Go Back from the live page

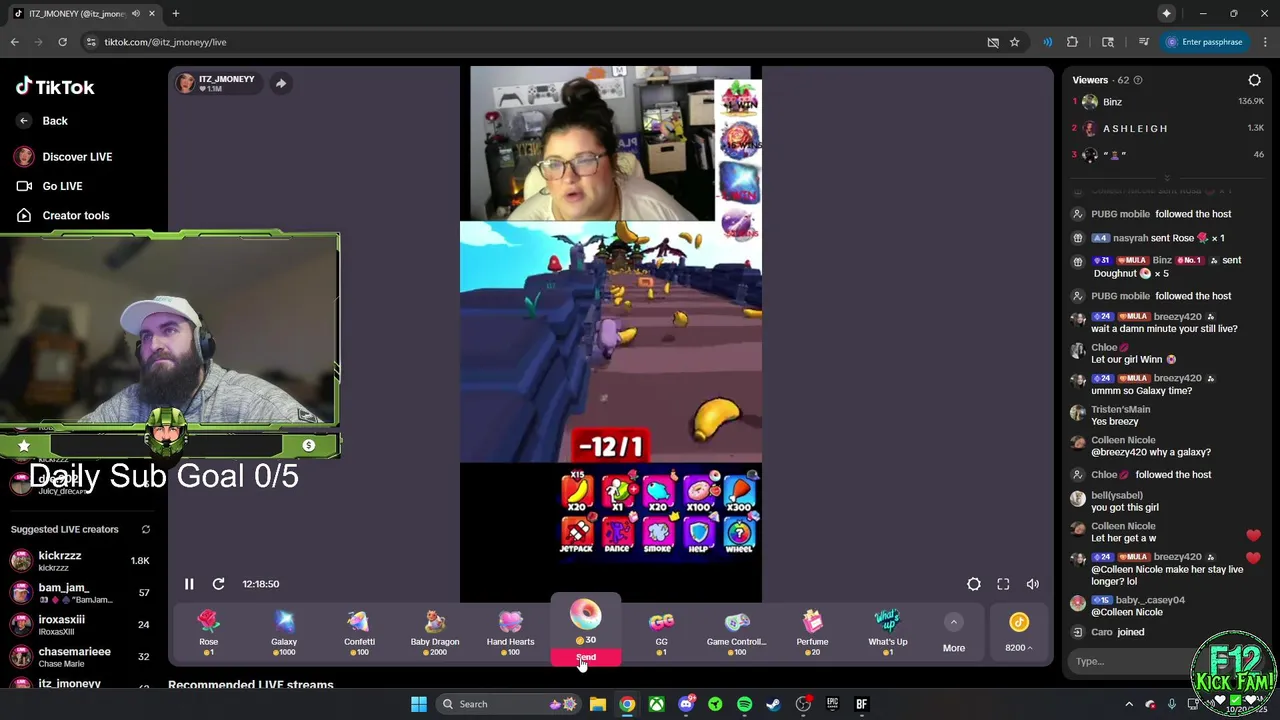(43, 121)
